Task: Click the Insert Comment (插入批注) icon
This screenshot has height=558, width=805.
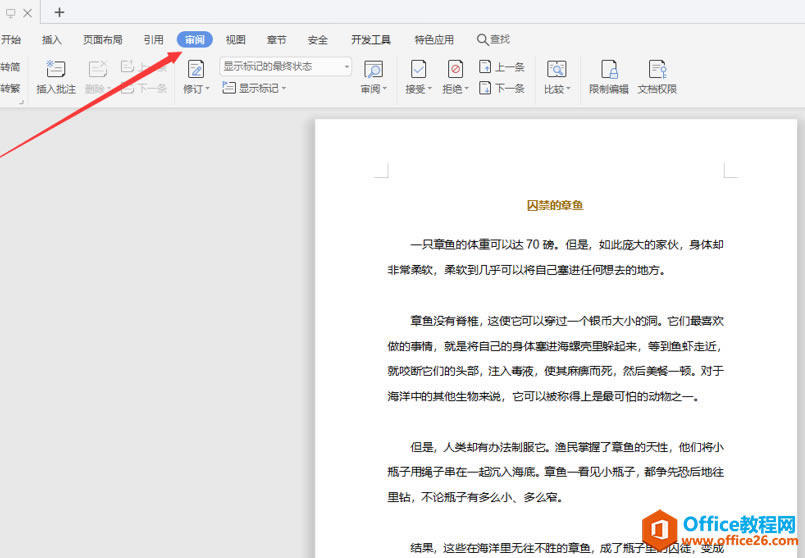Action: coord(55,69)
